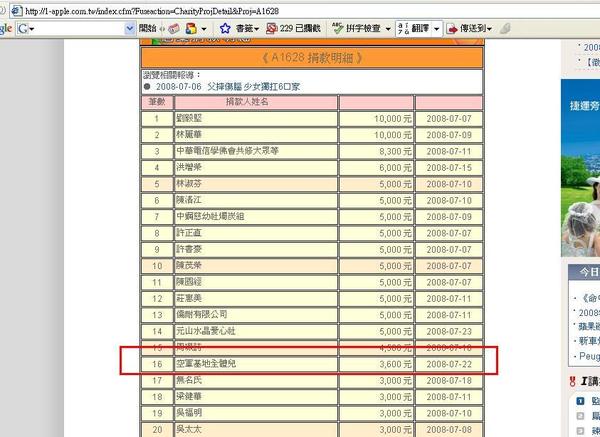Click the date 2008-07-23
Image resolution: width=600 pixels, height=437 pixels.
[x=449, y=331]
